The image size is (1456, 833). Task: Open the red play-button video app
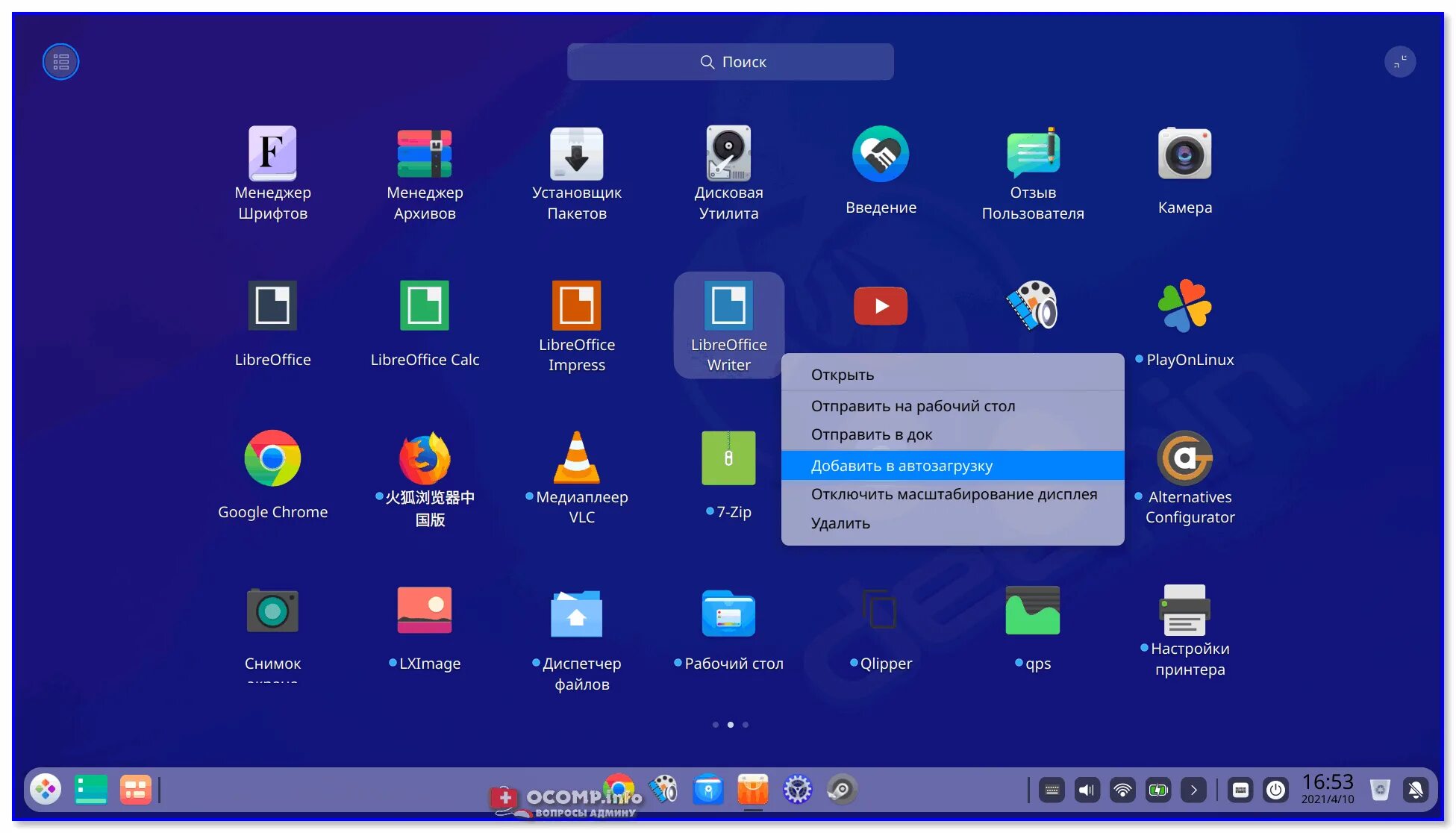click(881, 306)
